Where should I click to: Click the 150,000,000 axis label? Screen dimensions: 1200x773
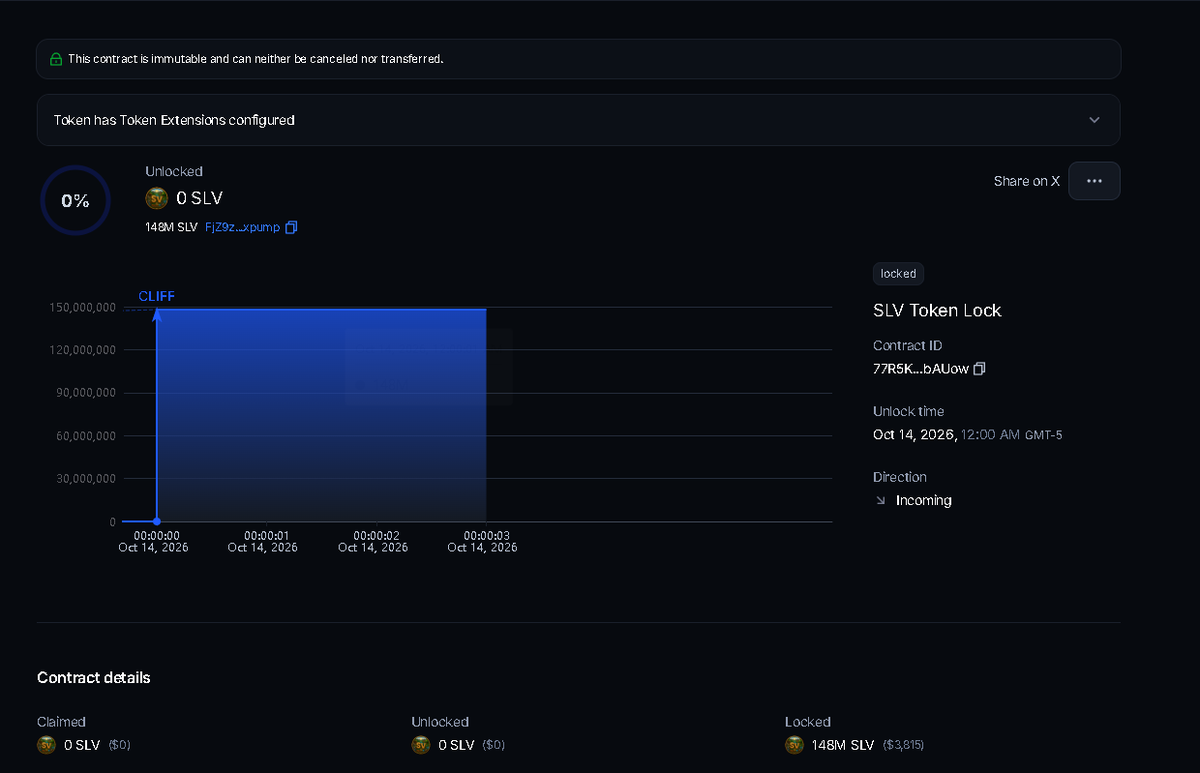(x=83, y=307)
